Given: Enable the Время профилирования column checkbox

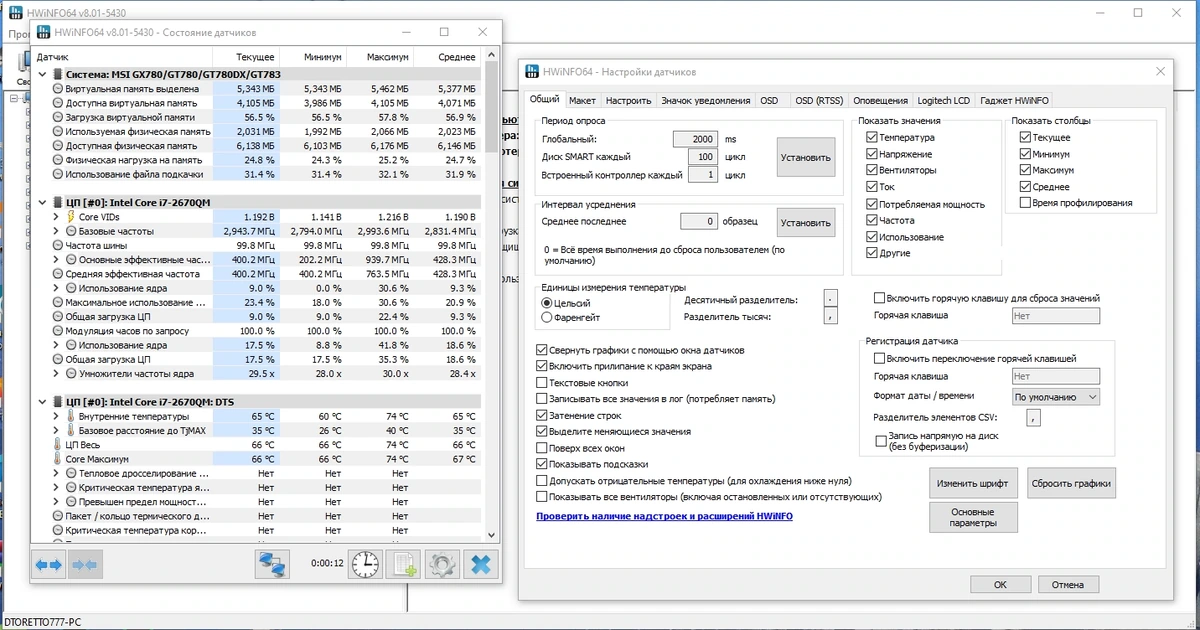Looking at the screenshot, I should [1025, 203].
